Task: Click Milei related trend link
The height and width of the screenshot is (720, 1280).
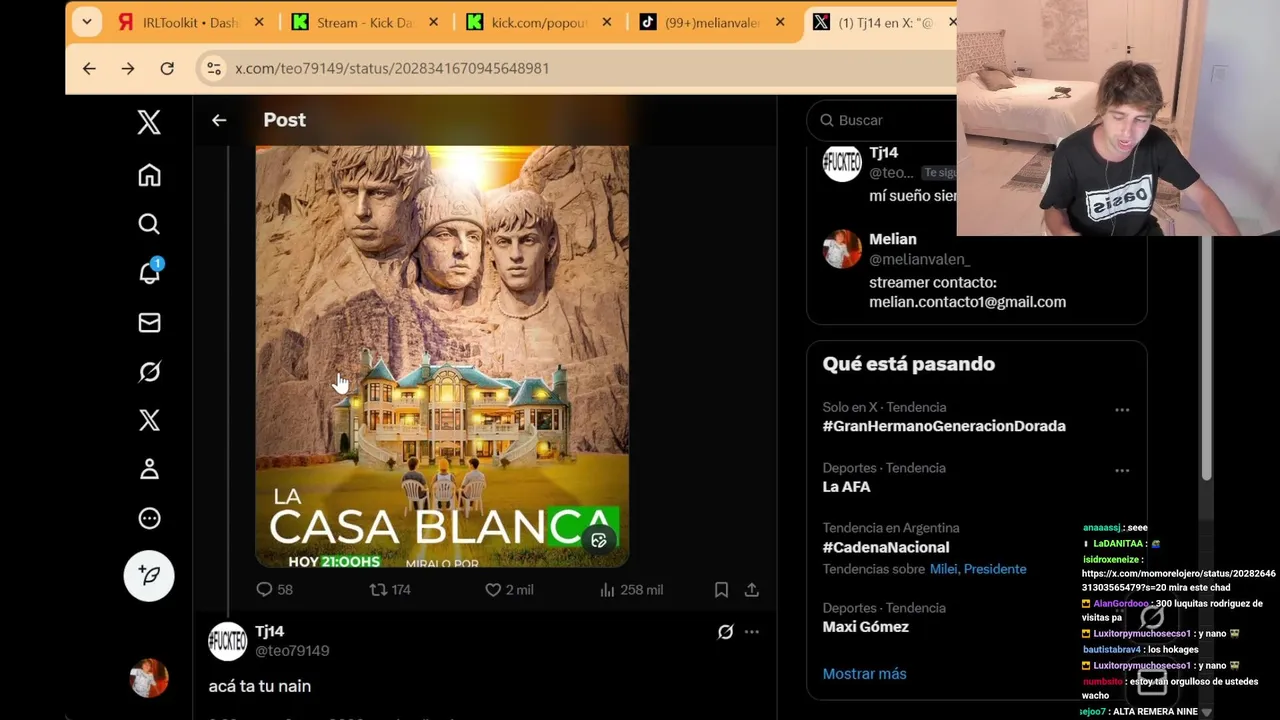Action: click(x=944, y=569)
